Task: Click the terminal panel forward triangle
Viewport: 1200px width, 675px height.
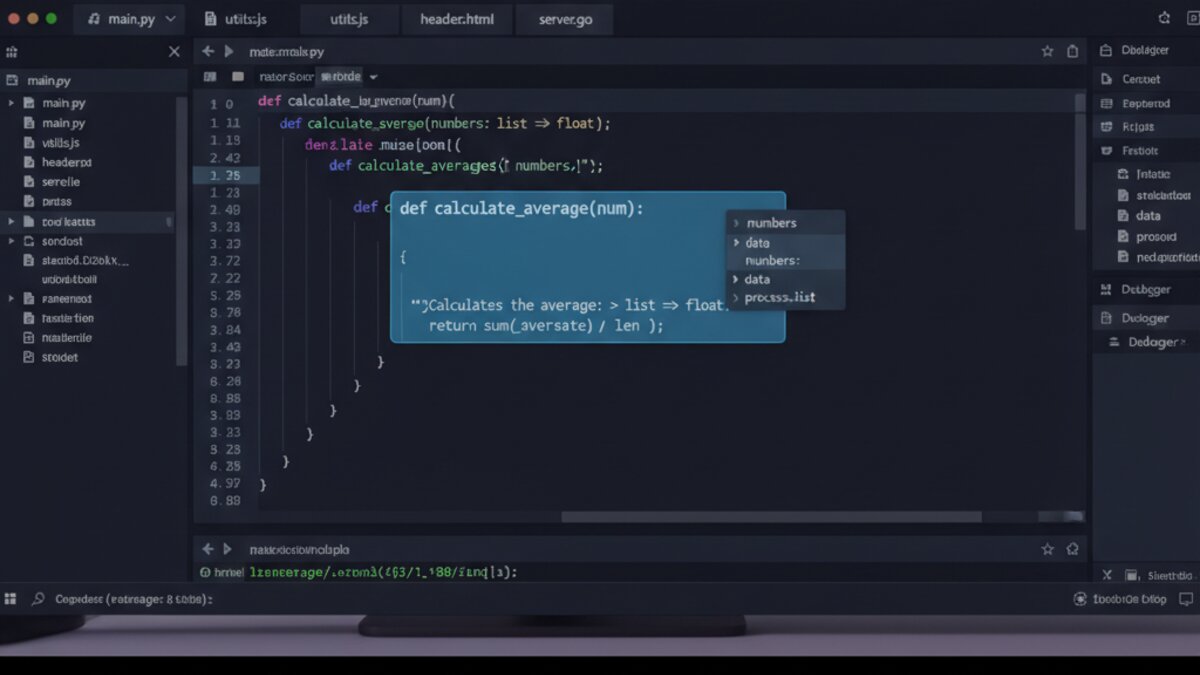Action: pyautogui.click(x=229, y=549)
